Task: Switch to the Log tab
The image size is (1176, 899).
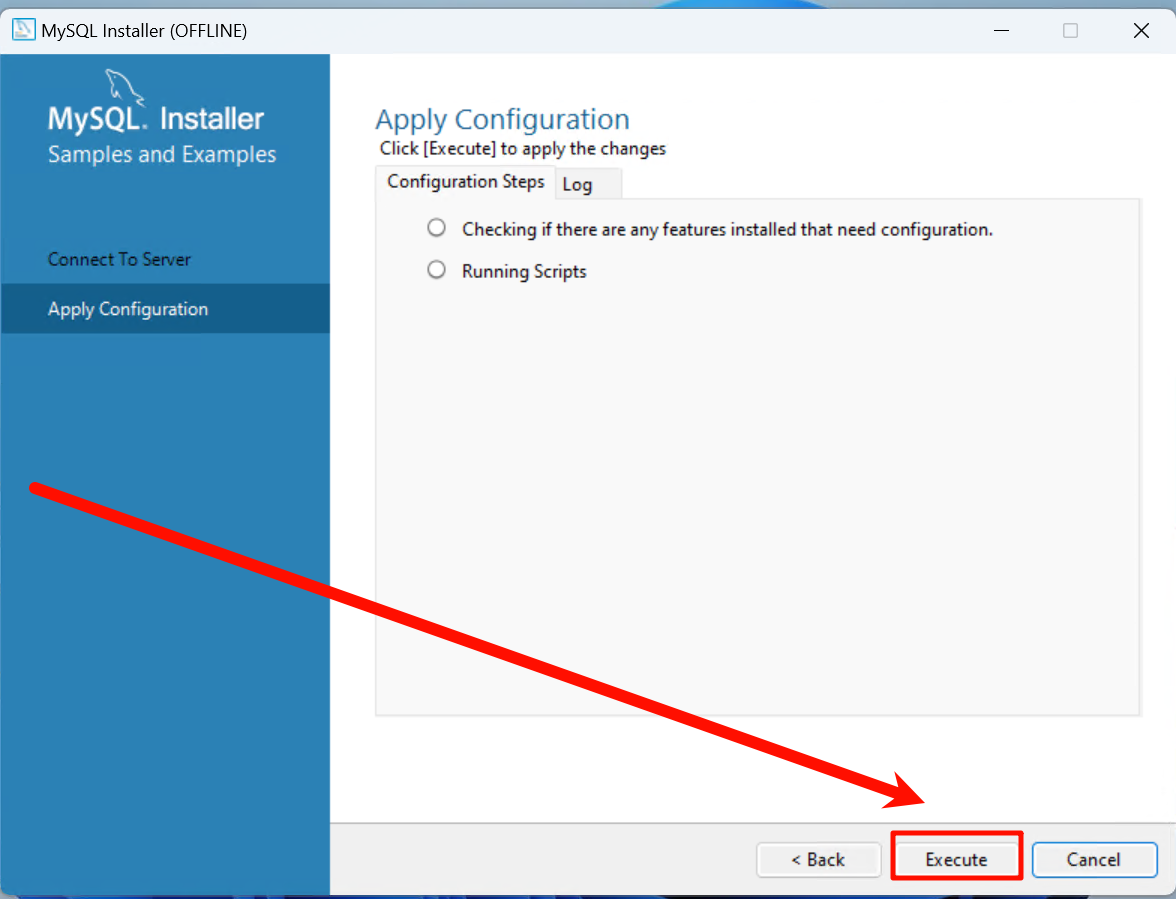Action: [588, 184]
